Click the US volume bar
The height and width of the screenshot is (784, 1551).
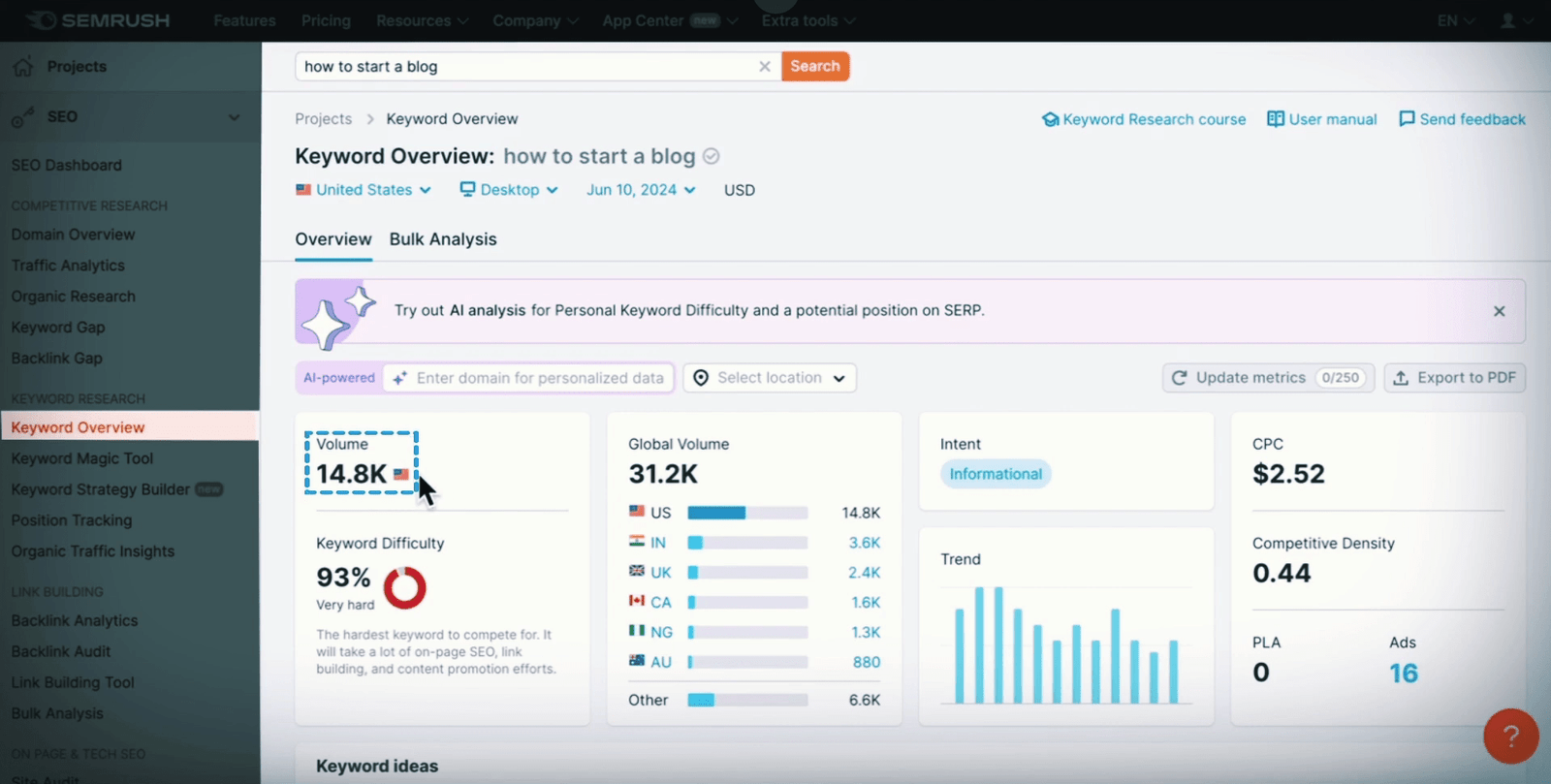pyautogui.click(x=747, y=513)
